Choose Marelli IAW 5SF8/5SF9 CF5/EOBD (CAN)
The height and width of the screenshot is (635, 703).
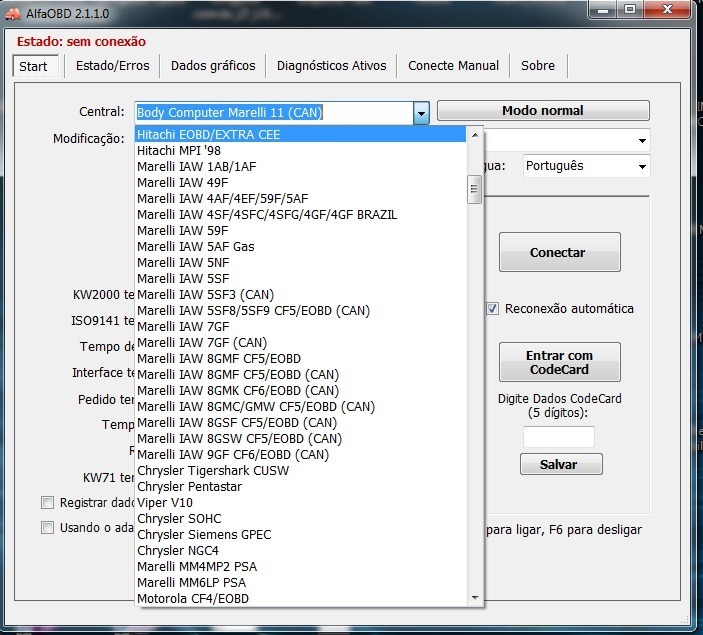point(300,311)
